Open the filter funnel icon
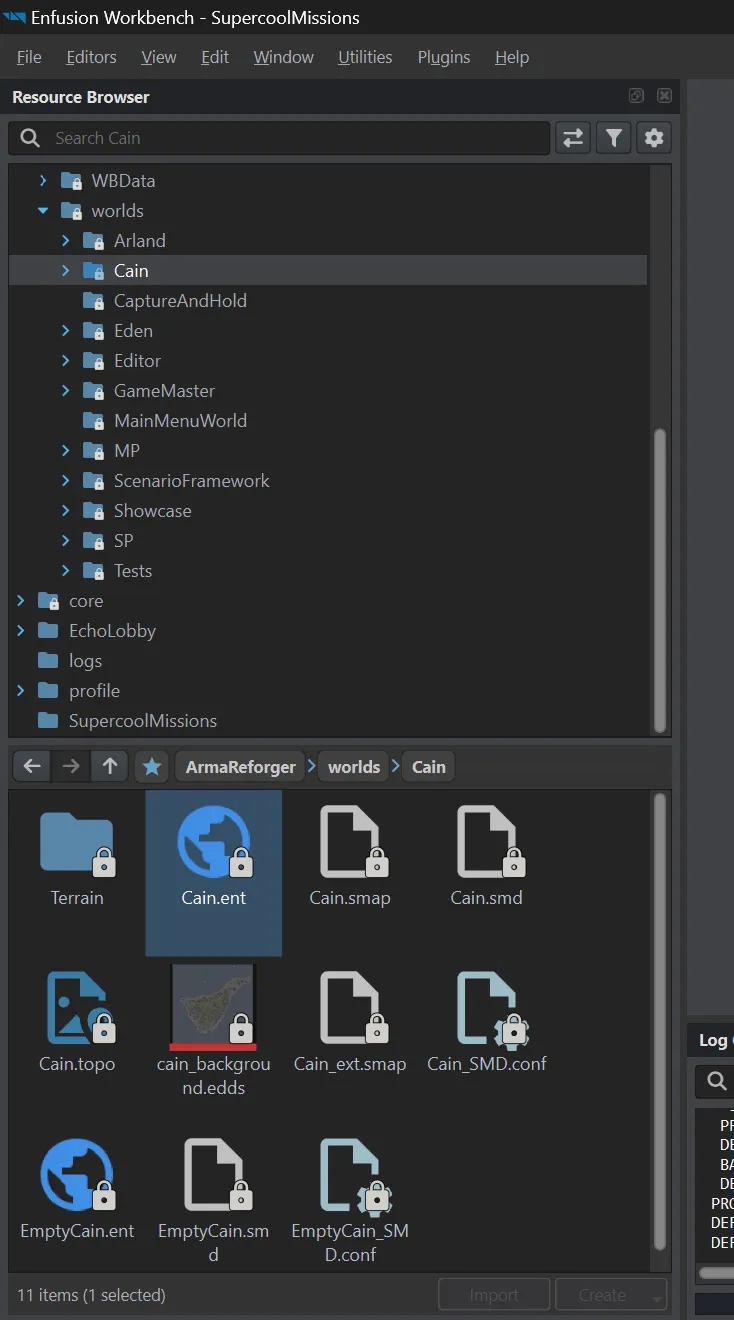Image resolution: width=734 pixels, height=1320 pixels. pos(613,138)
